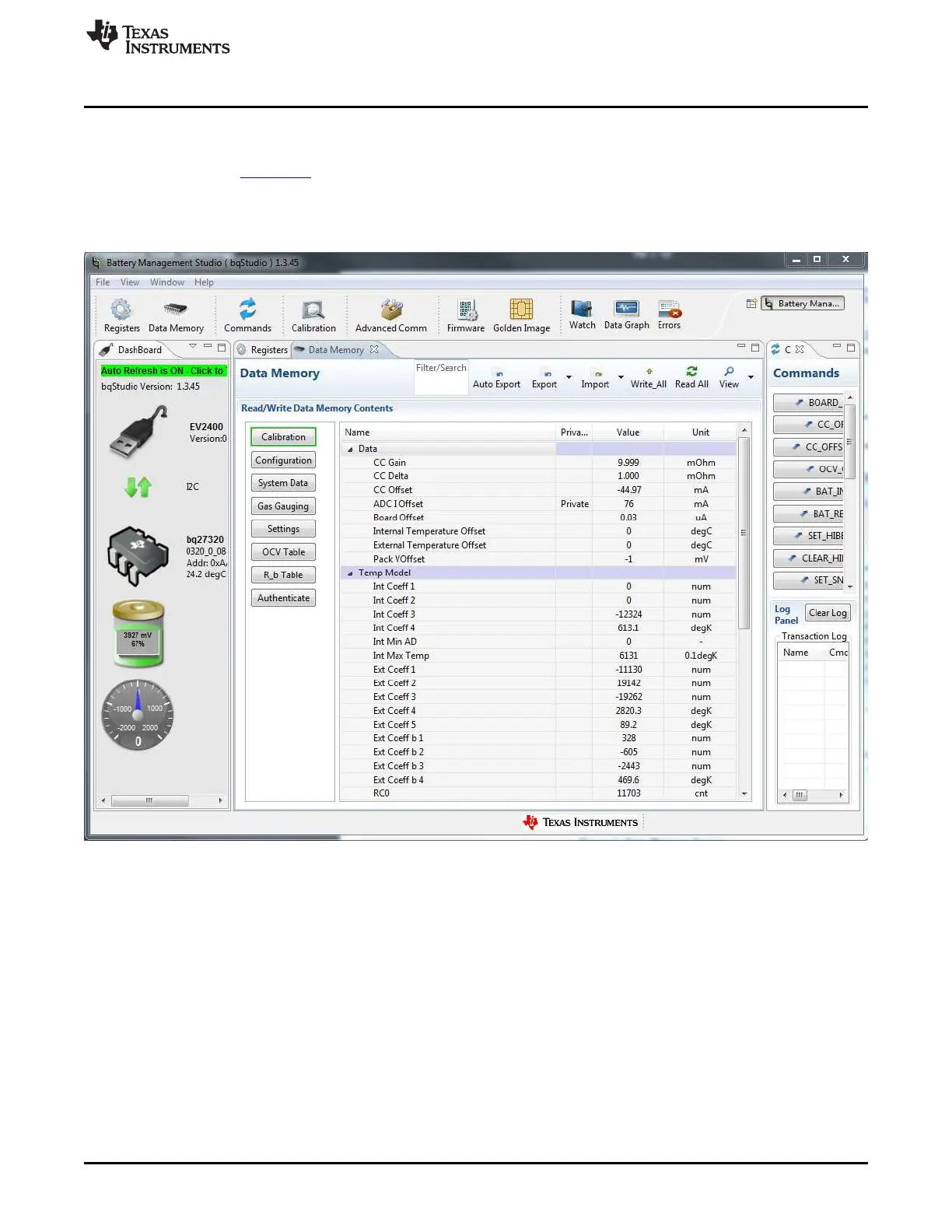Click the Clear Log button
The height and width of the screenshot is (1232, 952).
(828, 613)
